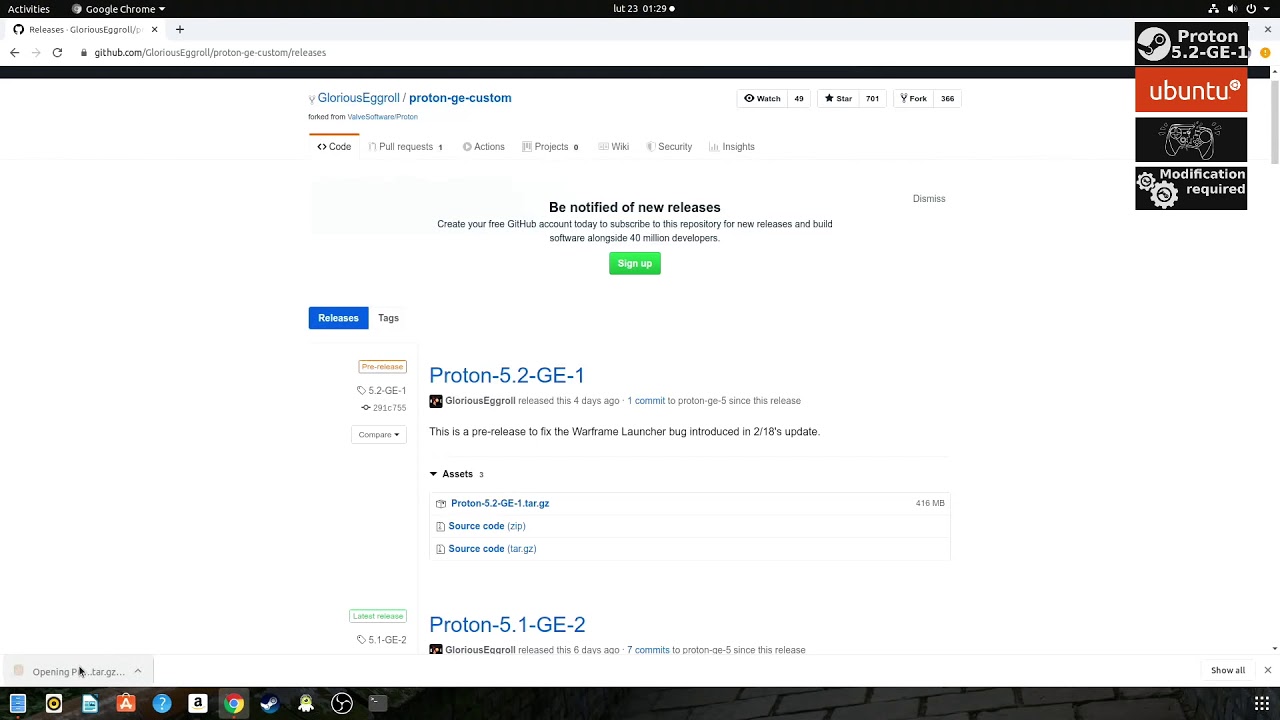The image size is (1280, 720).
Task: Click the padlock icon in address bar
Action: (x=84, y=52)
